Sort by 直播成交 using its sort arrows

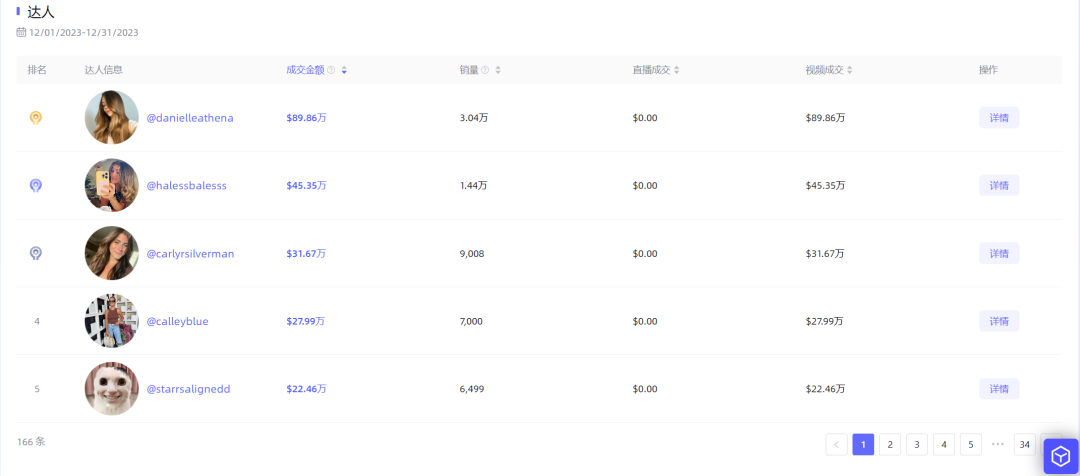(676, 70)
